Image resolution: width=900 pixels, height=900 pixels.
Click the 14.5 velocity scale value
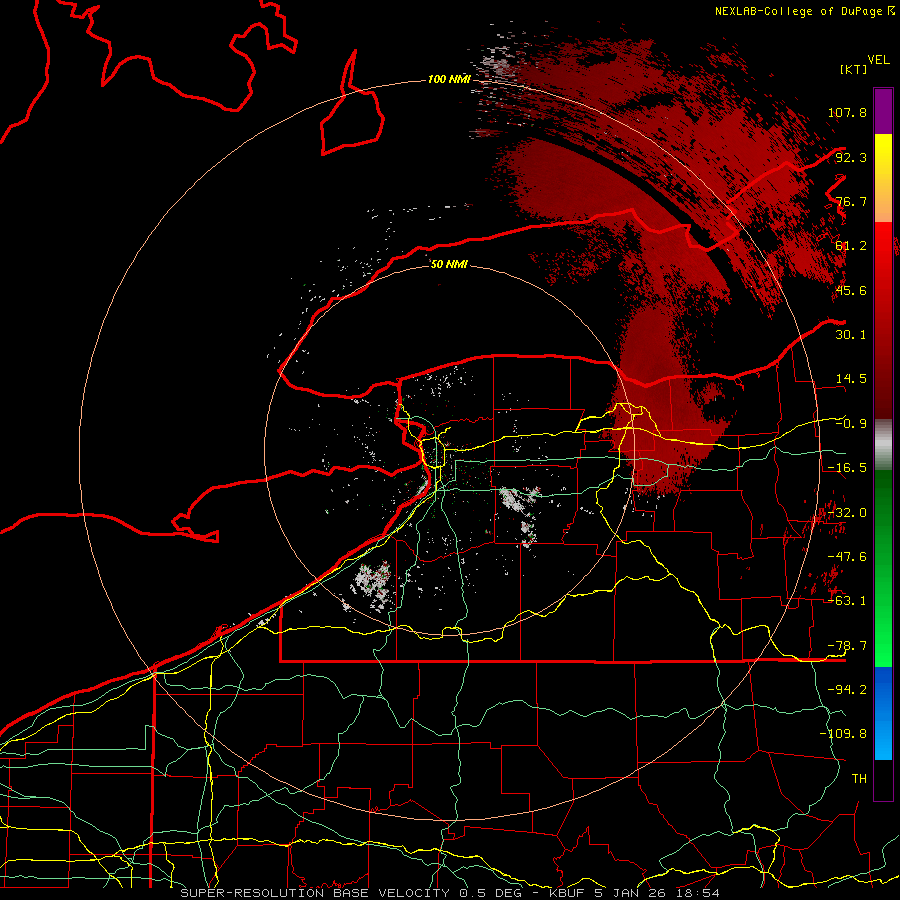[x=851, y=379]
